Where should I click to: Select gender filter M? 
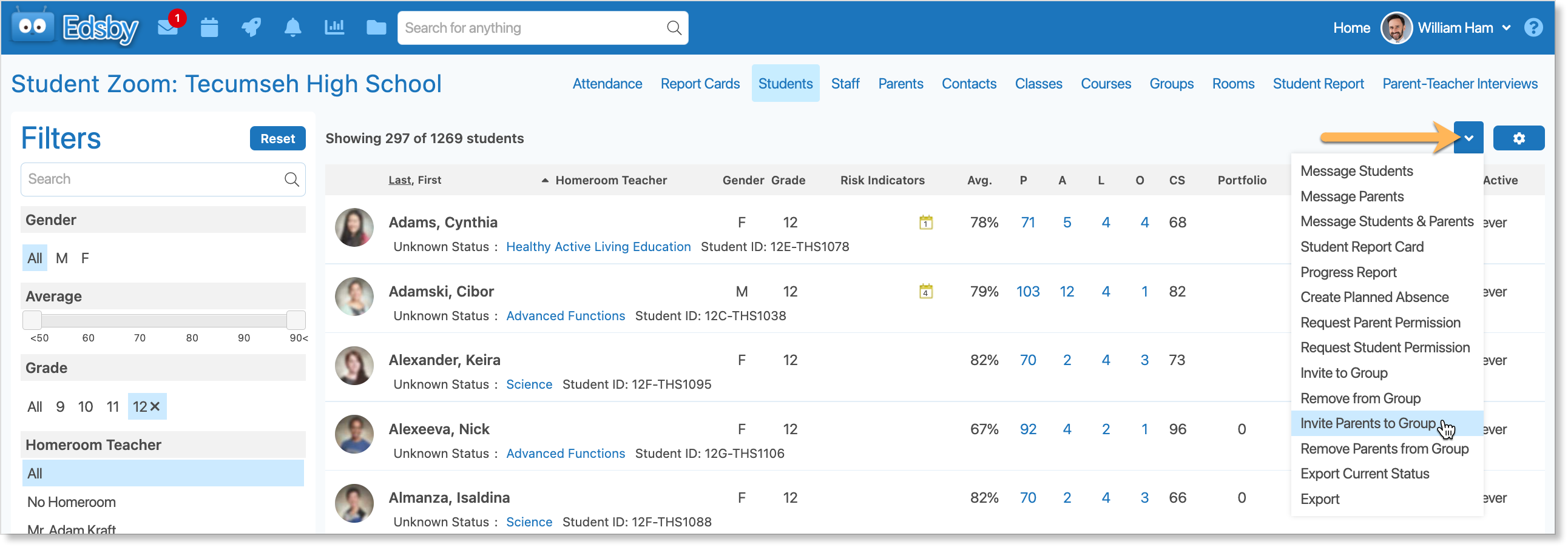61,258
